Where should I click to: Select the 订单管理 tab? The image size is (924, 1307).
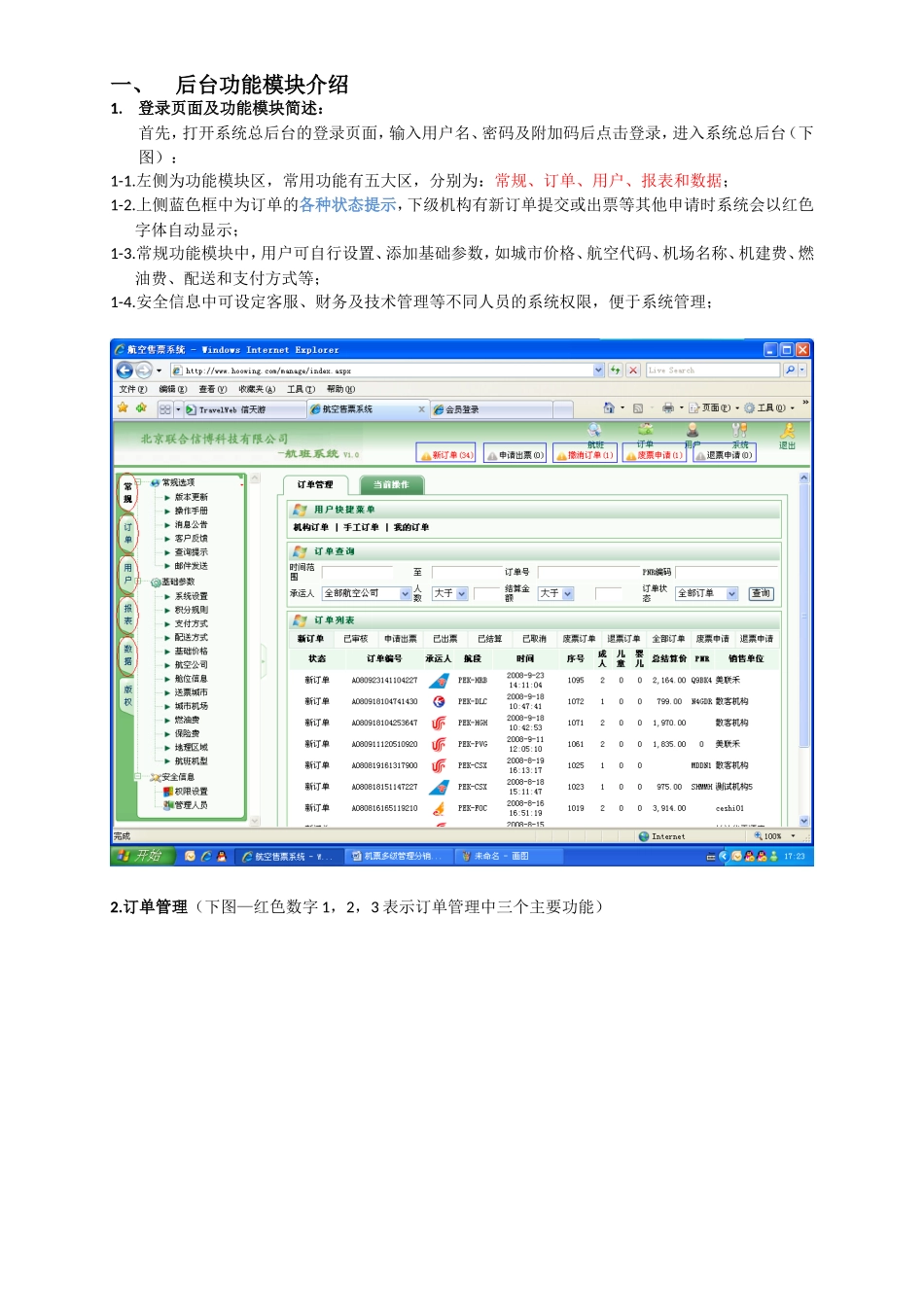pyautogui.click(x=315, y=484)
